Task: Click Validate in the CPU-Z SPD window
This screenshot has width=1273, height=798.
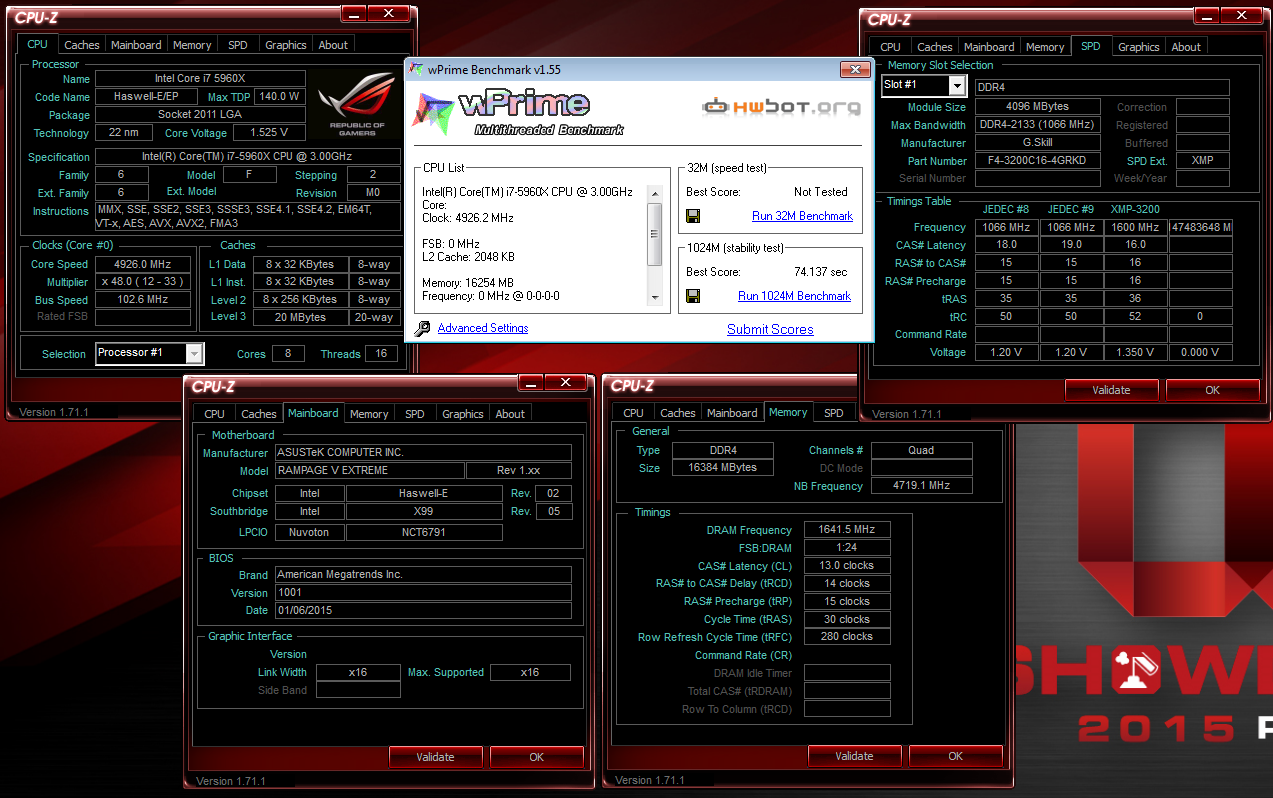Action: [1111, 390]
